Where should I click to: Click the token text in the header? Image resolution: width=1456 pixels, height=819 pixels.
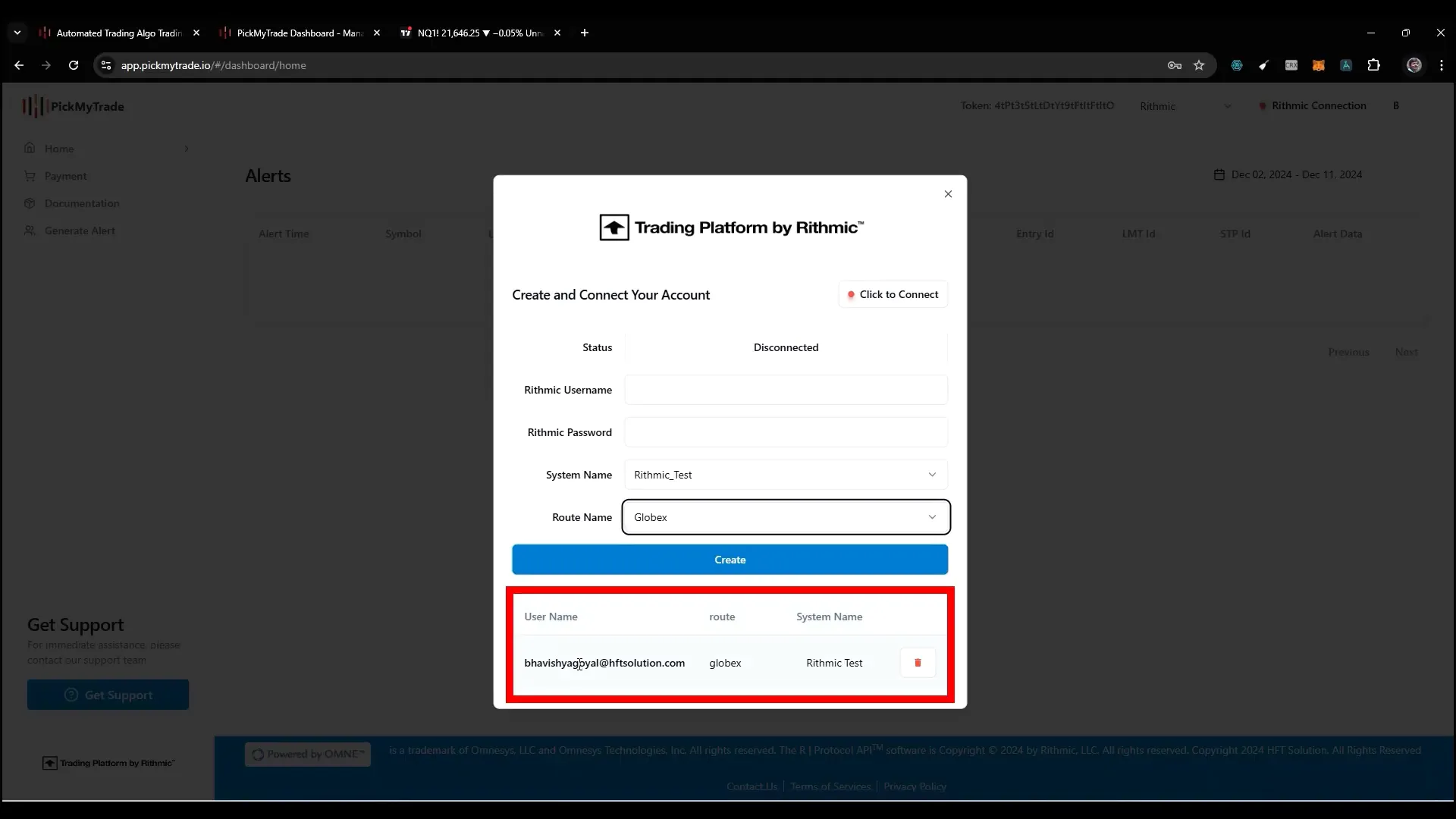point(1037,105)
